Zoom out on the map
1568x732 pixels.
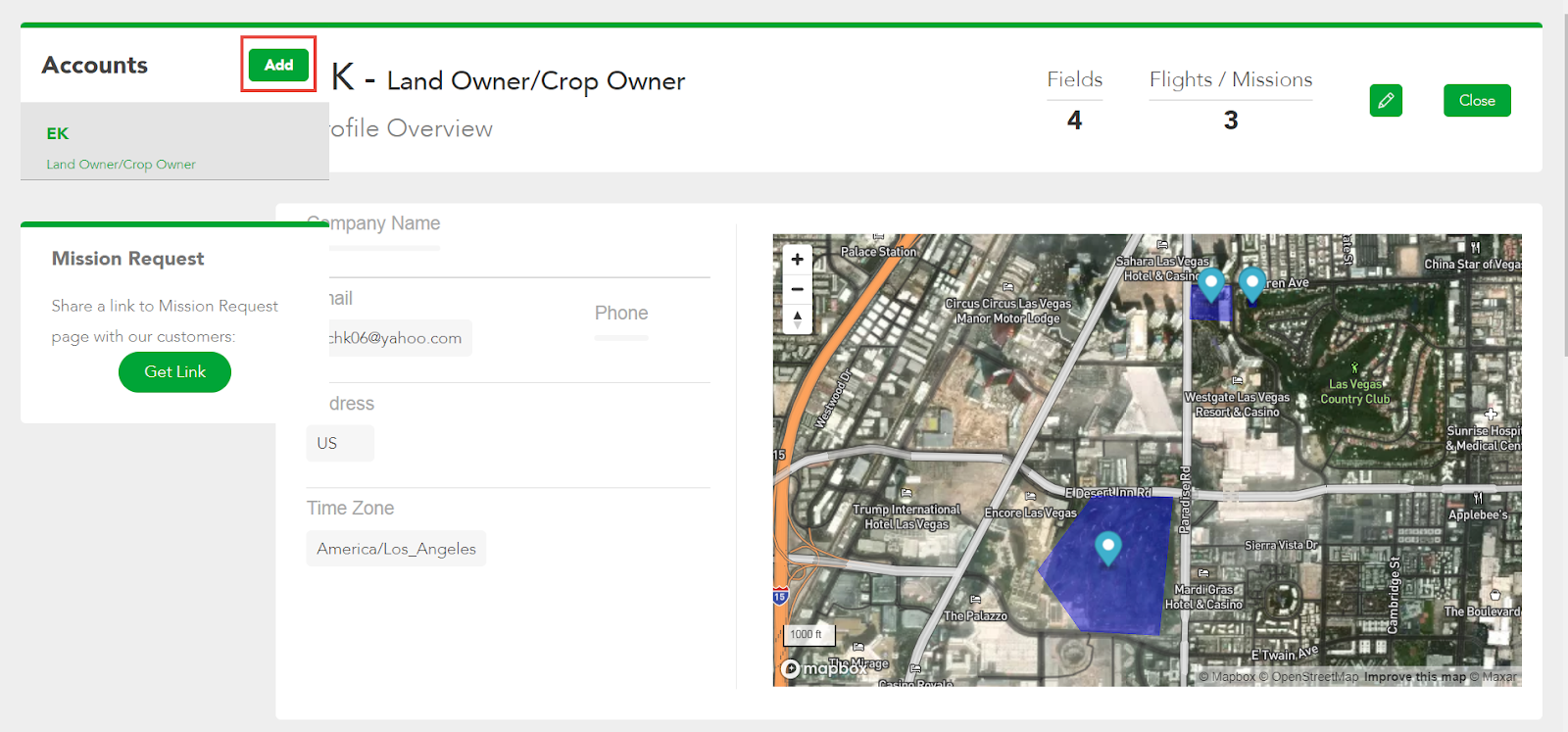point(798,289)
